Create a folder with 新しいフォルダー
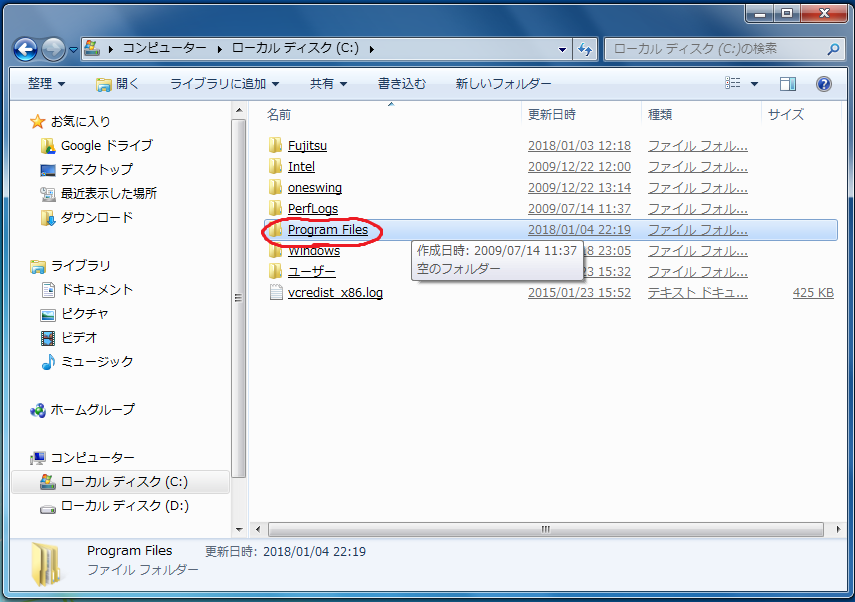This screenshot has height=602, width=855. (503, 83)
